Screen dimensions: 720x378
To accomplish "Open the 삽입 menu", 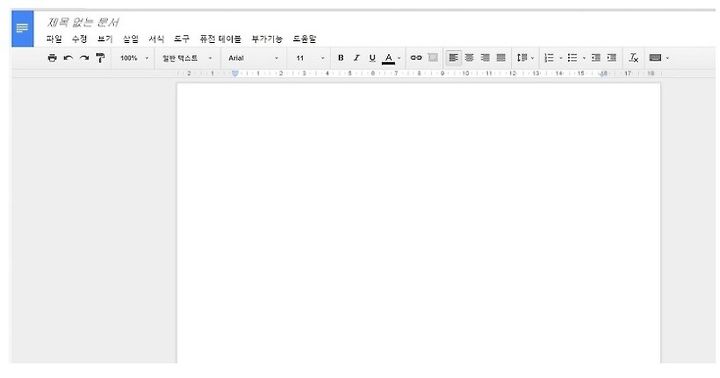I will click(131, 39).
